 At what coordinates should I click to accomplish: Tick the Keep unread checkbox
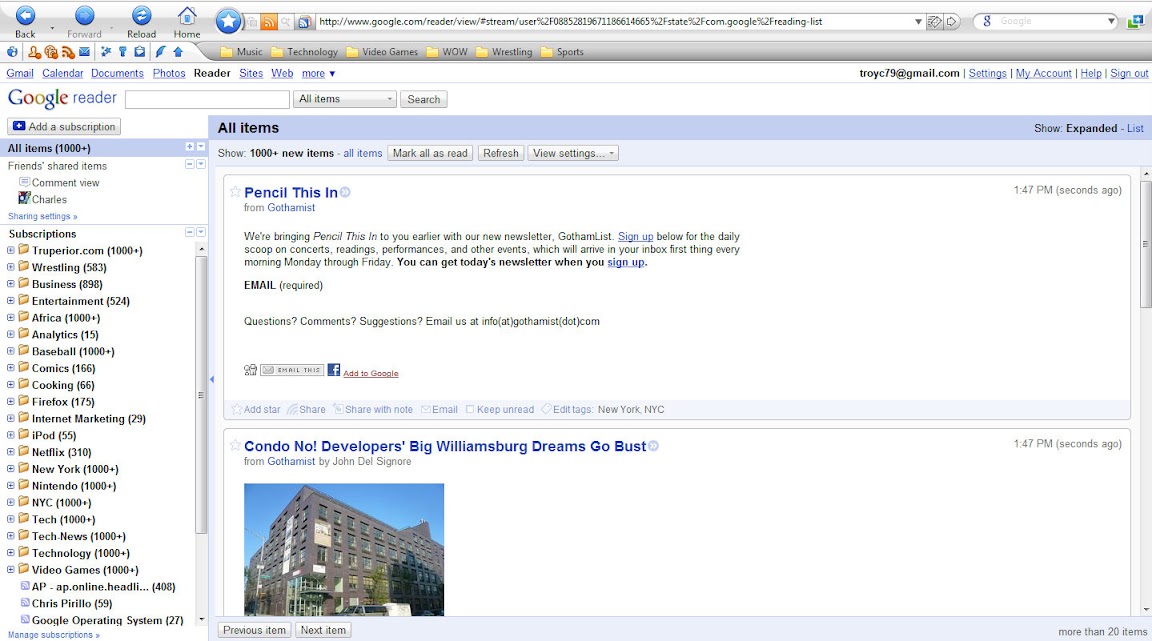coord(470,409)
